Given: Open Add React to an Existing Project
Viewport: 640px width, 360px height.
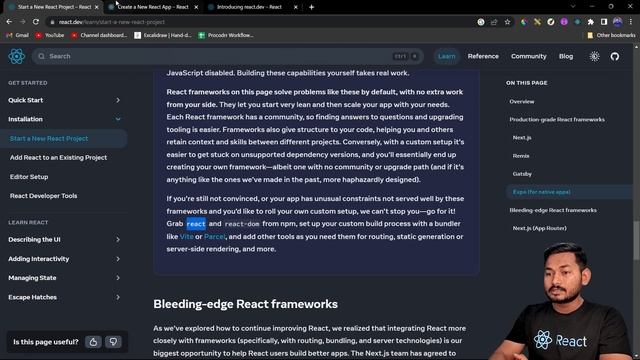Looking at the screenshot, I should [58, 158].
